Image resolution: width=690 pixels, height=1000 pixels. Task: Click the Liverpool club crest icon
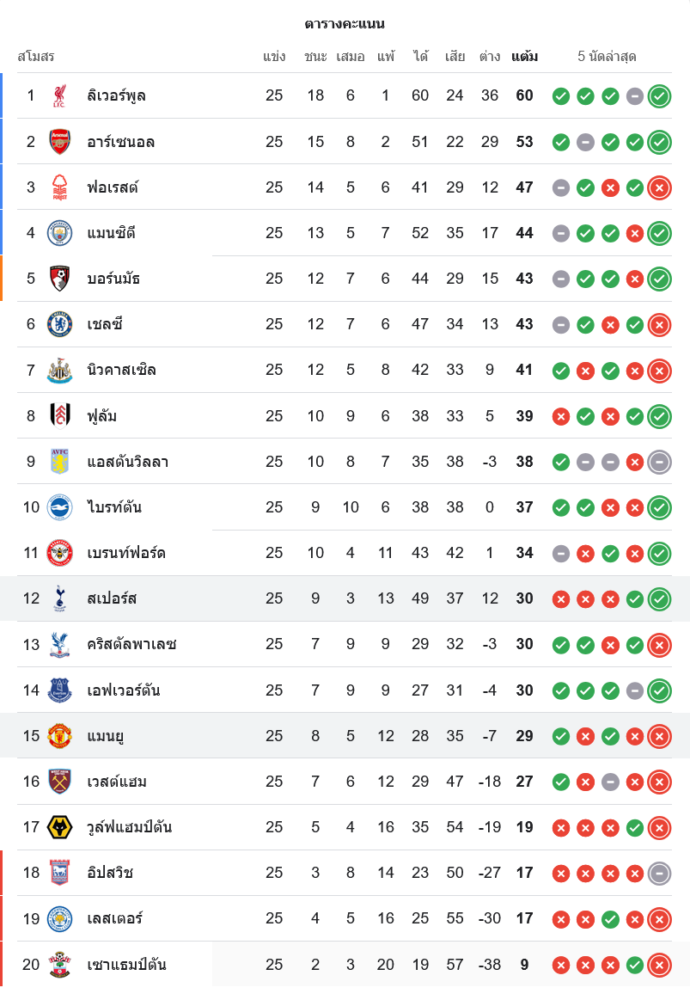60,96
